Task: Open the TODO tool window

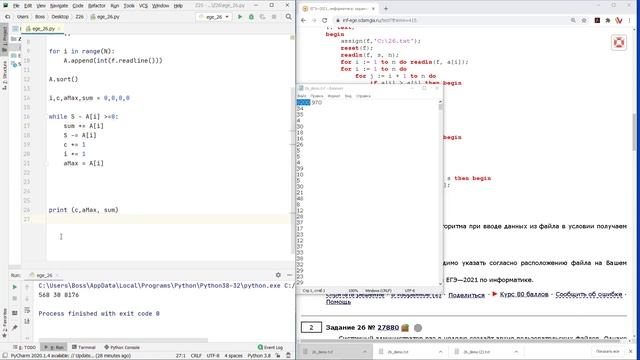Action: [25, 347]
